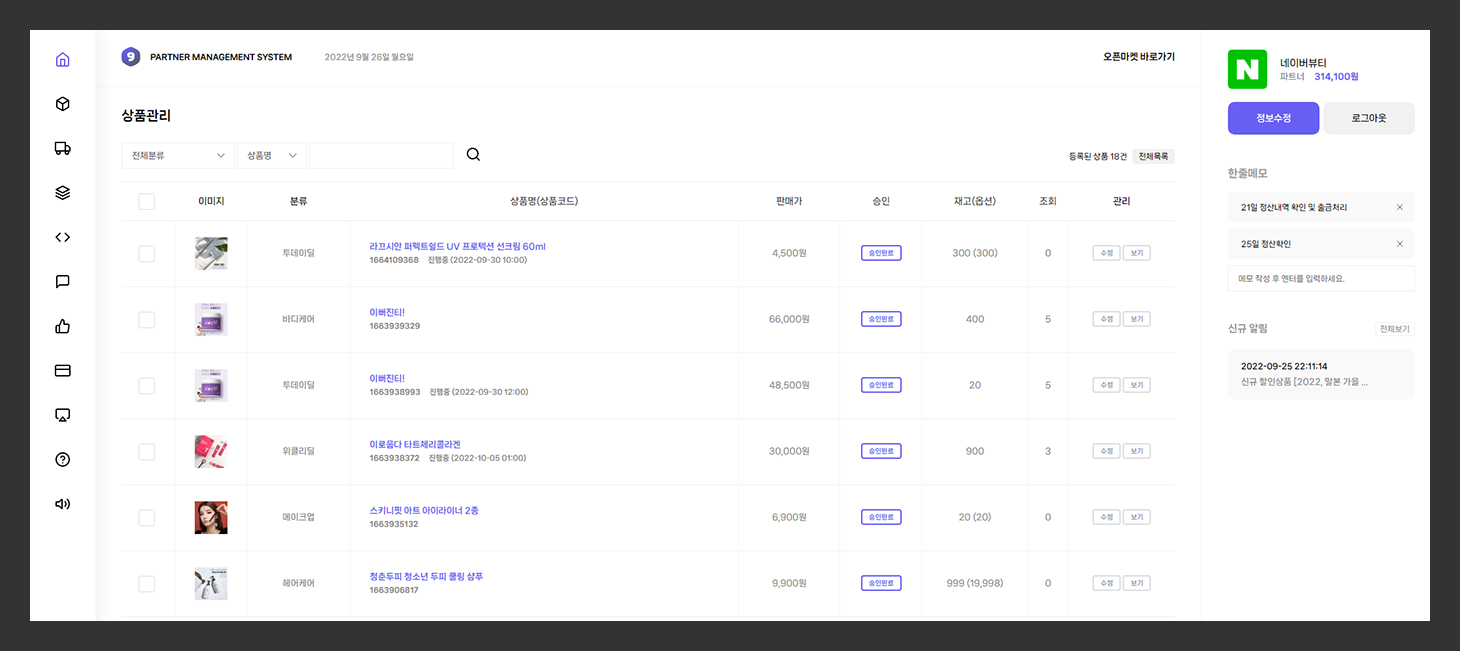Open the 상품명 search type dropdown
Screen dimensions: 1460x651
(271, 156)
